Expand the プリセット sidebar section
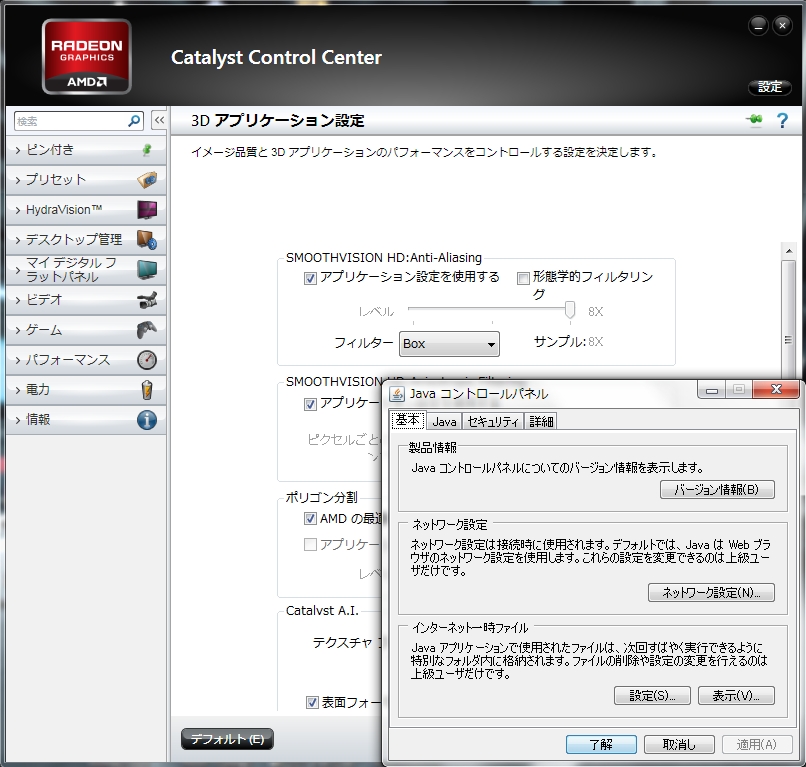 (86, 180)
